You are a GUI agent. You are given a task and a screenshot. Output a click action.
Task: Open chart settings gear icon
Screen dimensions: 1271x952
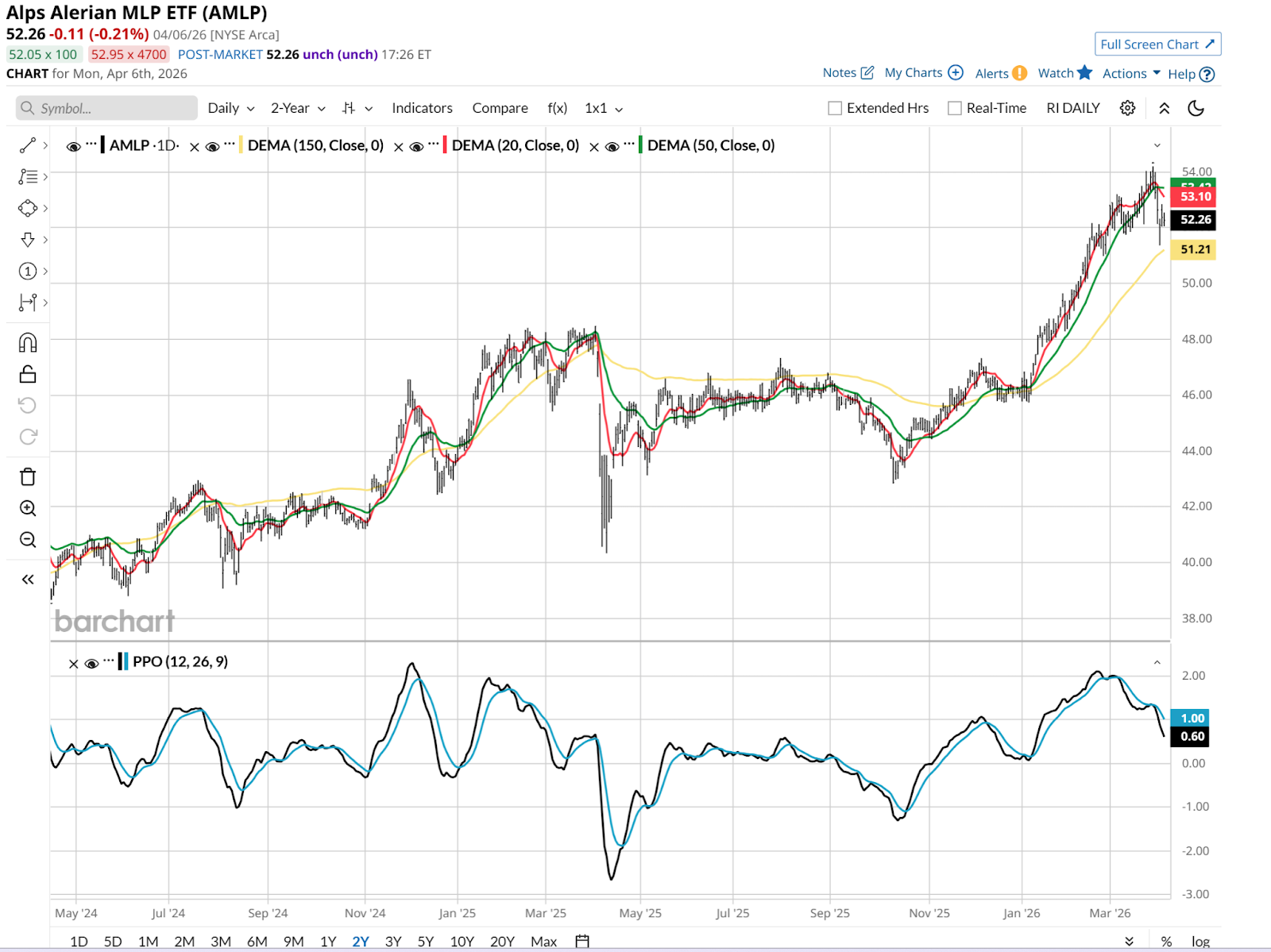(1127, 108)
